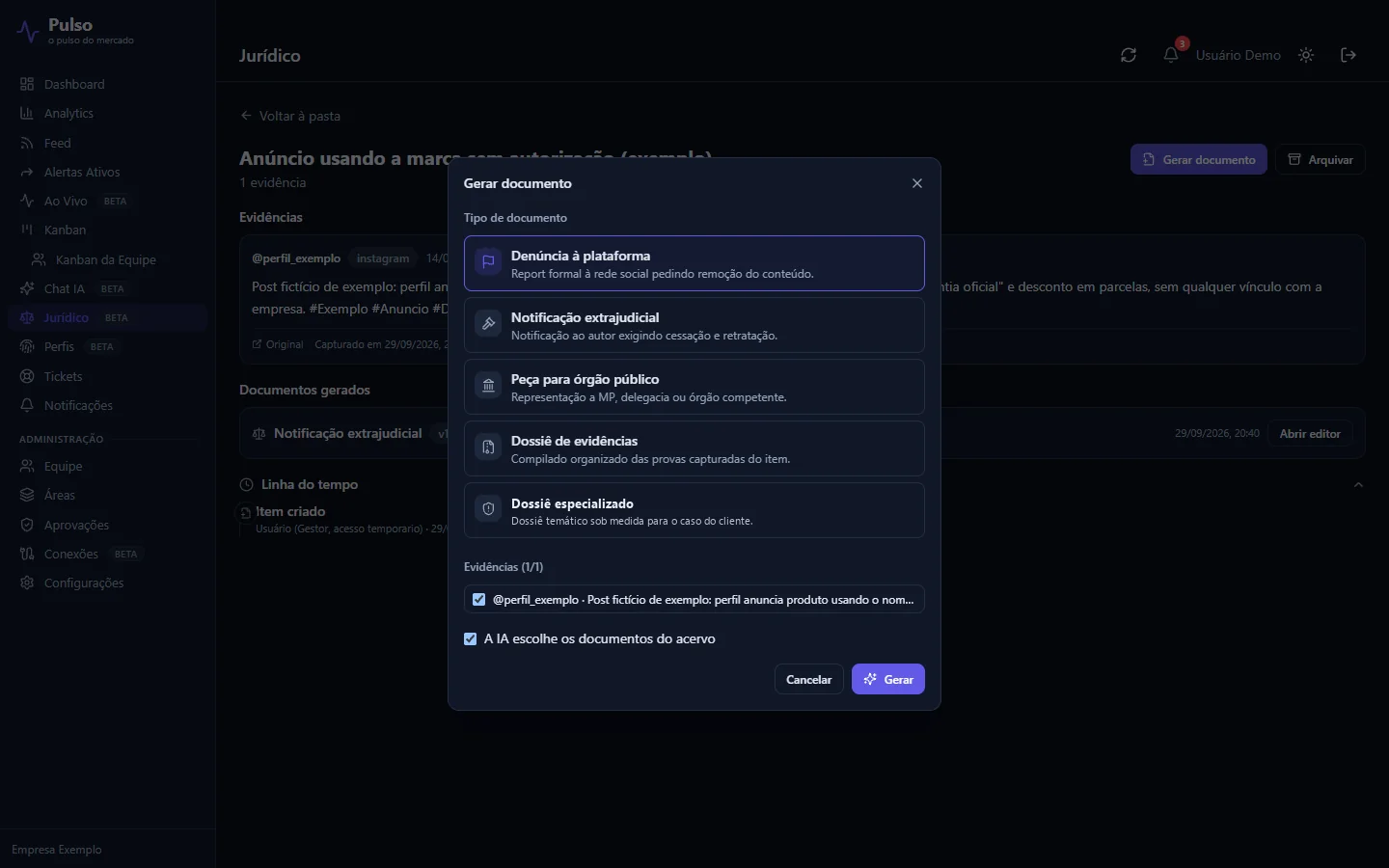Click the Configurações gear icon
Screen dimensions: 1389x868
(x=27, y=583)
